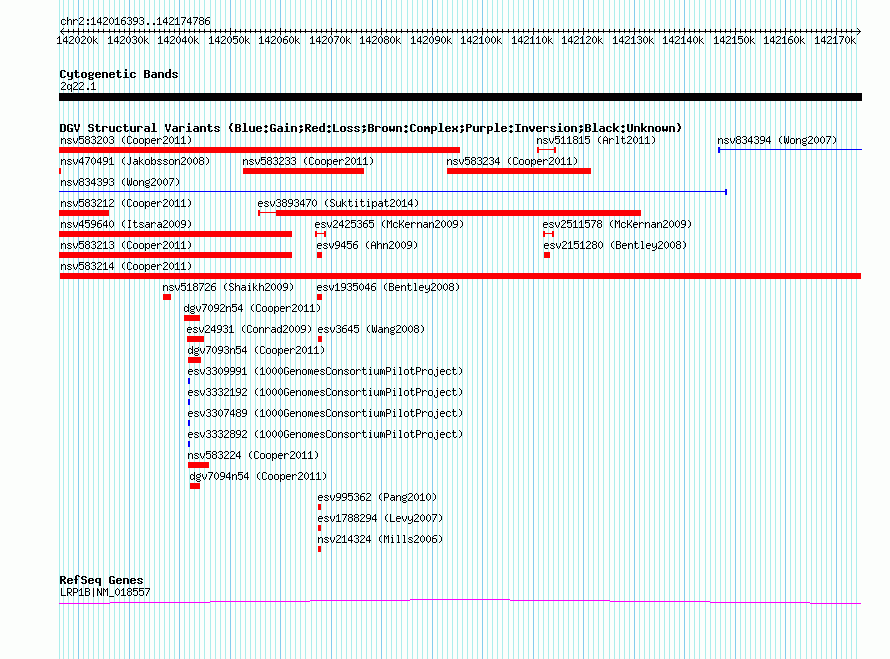
Task: Click the RefSeq Genes track title
Action: point(101,580)
